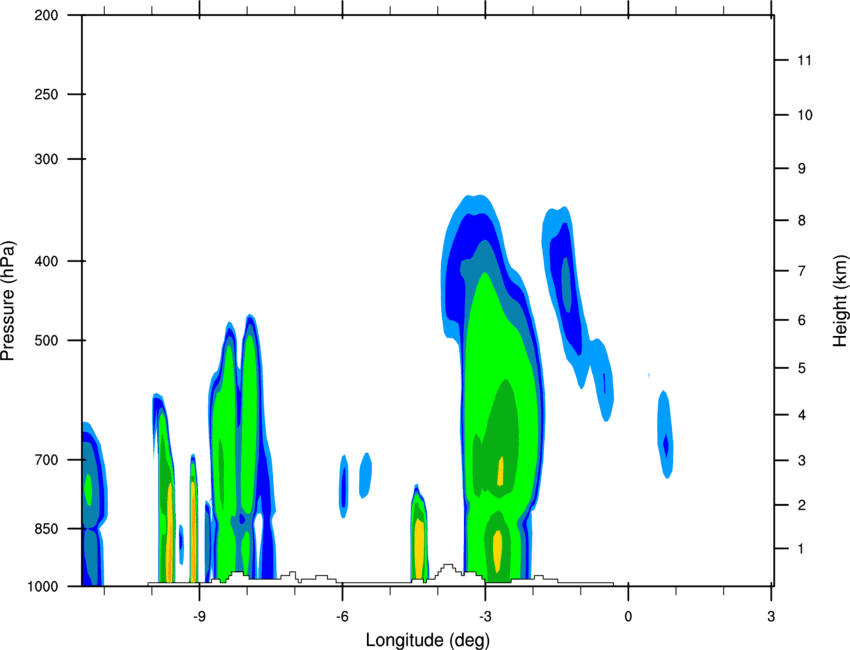The image size is (850, 650).
Task: Click the 6 km height label
Action: [x=802, y=320]
